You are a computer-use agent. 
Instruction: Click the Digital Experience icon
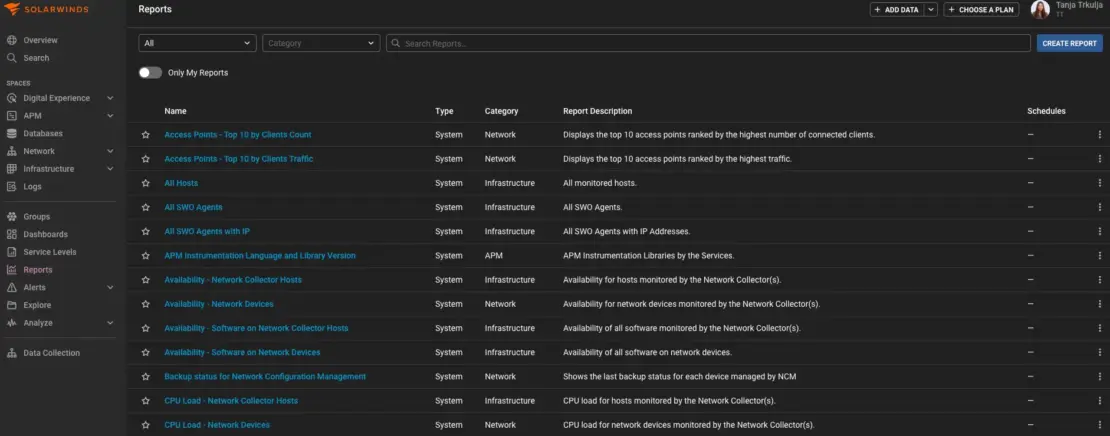(x=11, y=98)
